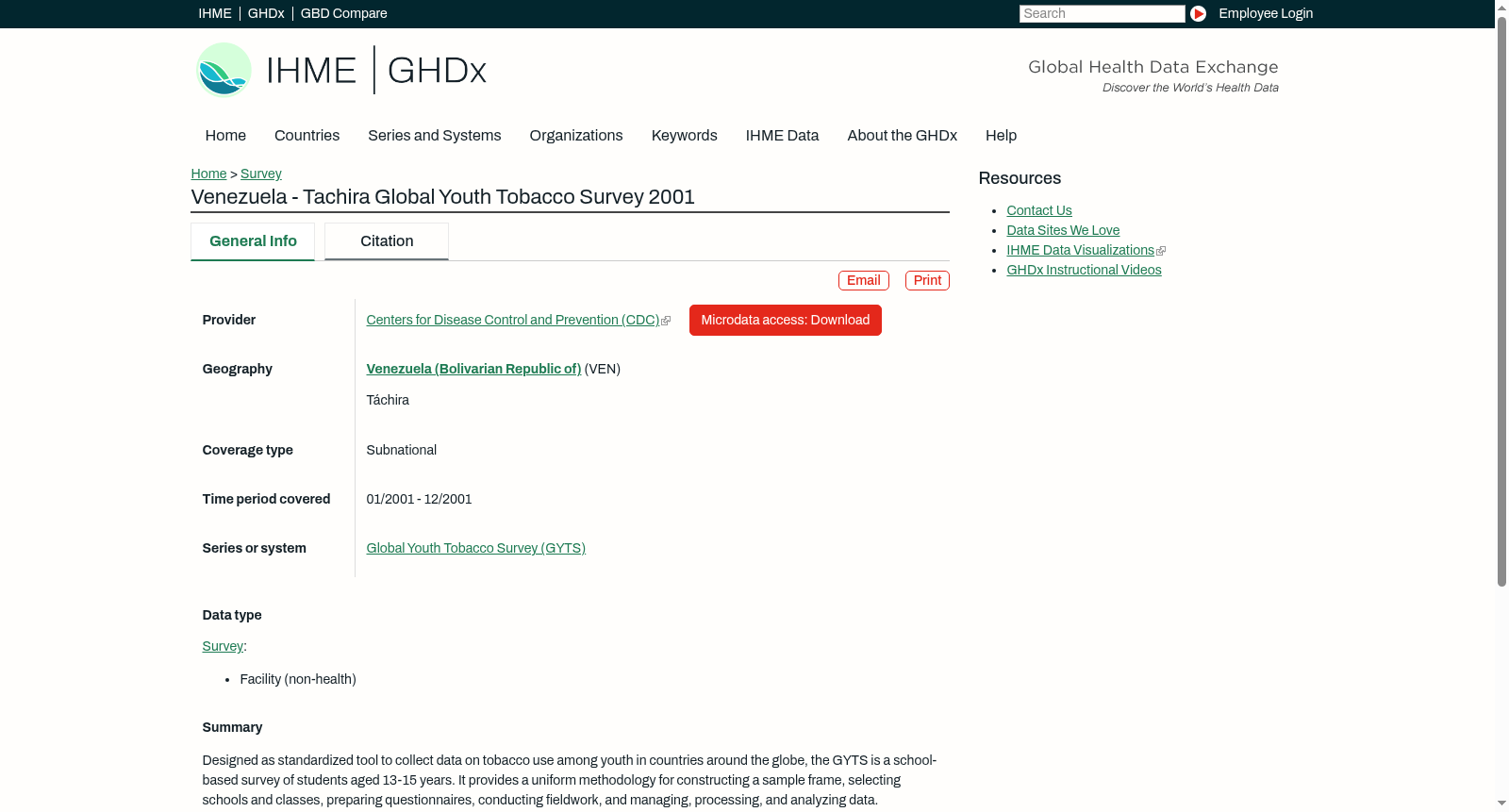
Task: Click the Microdata access: Download button
Action: tap(786, 321)
